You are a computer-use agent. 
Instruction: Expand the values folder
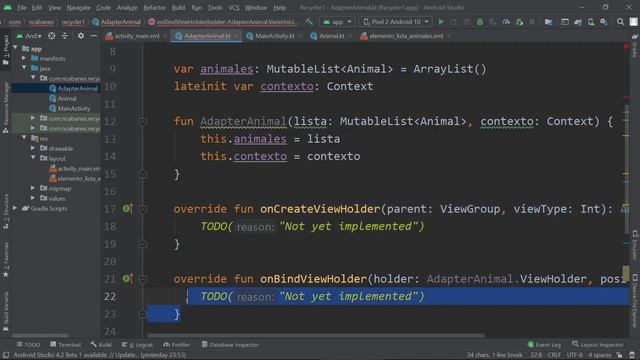(33, 198)
